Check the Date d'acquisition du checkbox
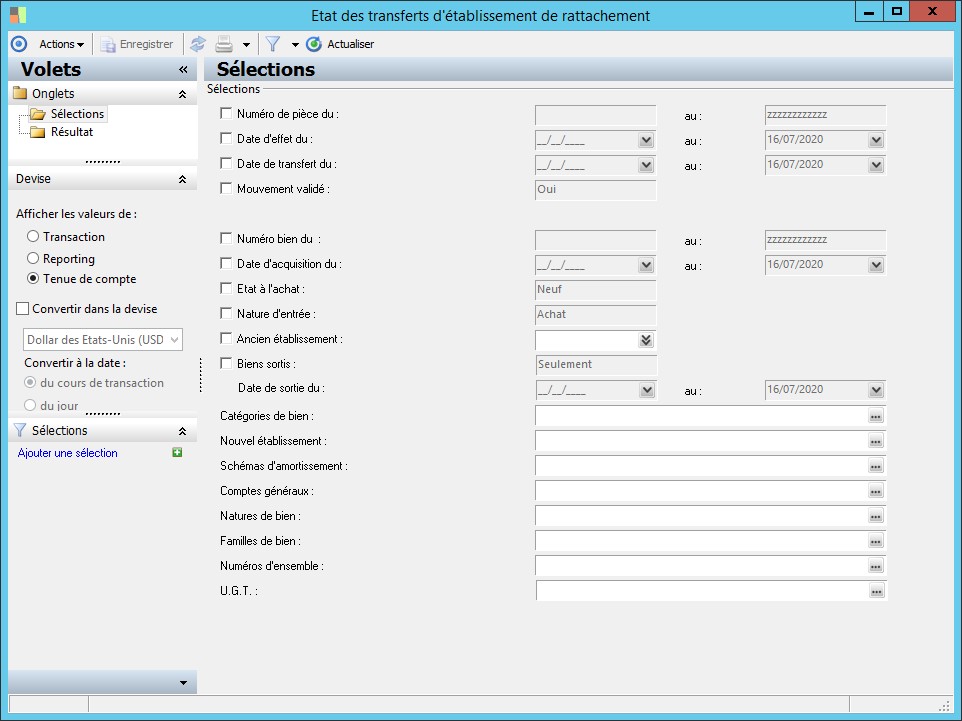The image size is (962, 721). [226, 263]
